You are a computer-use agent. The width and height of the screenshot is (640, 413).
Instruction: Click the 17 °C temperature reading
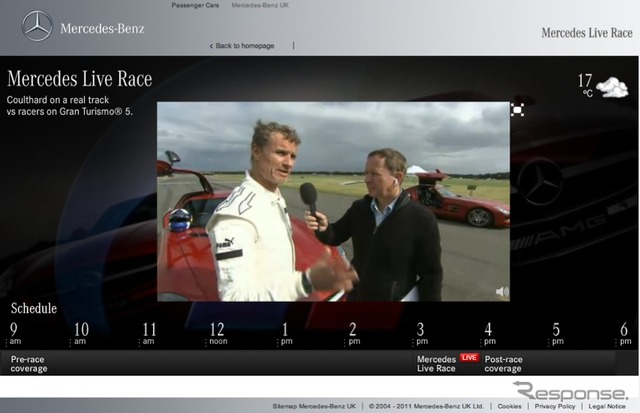tap(585, 85)
